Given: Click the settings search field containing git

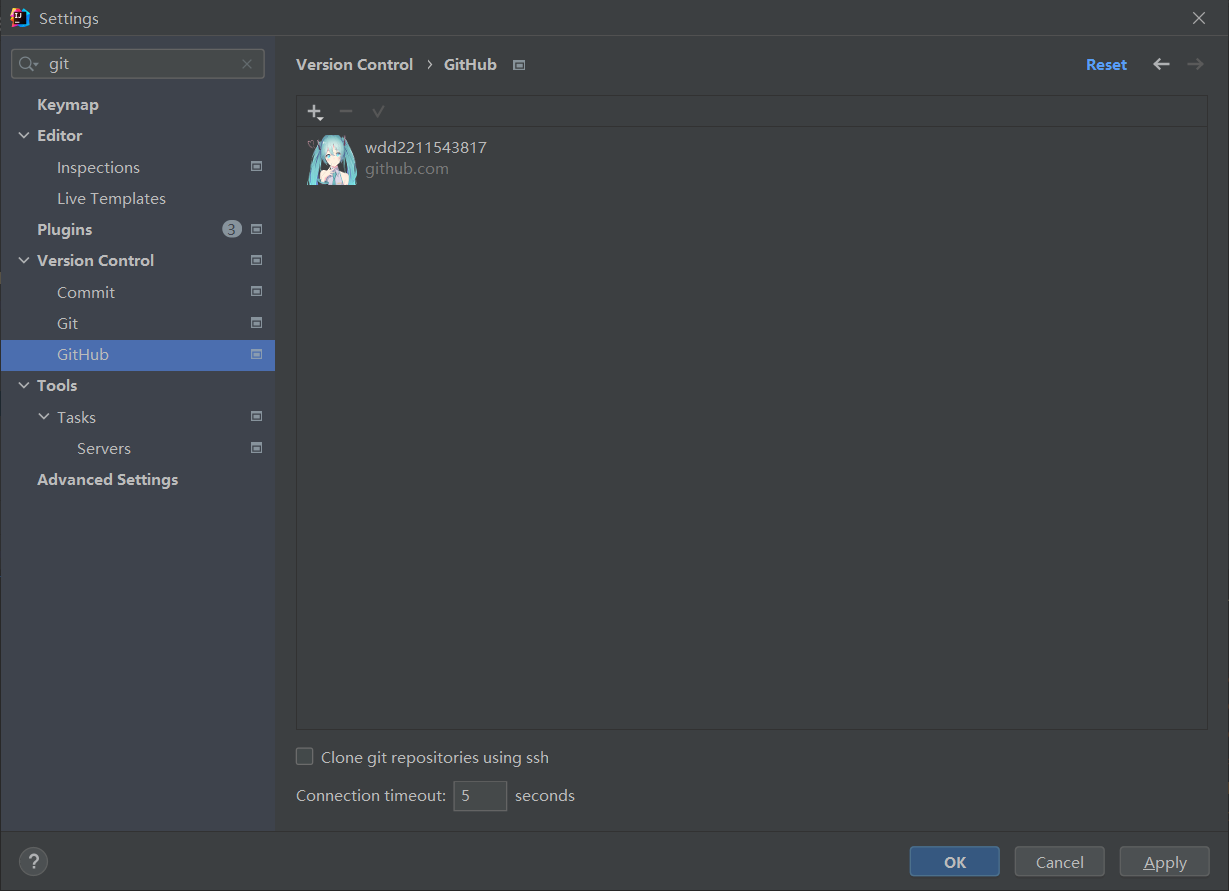Looking at the screenshot, I should [x=138, y=64].
